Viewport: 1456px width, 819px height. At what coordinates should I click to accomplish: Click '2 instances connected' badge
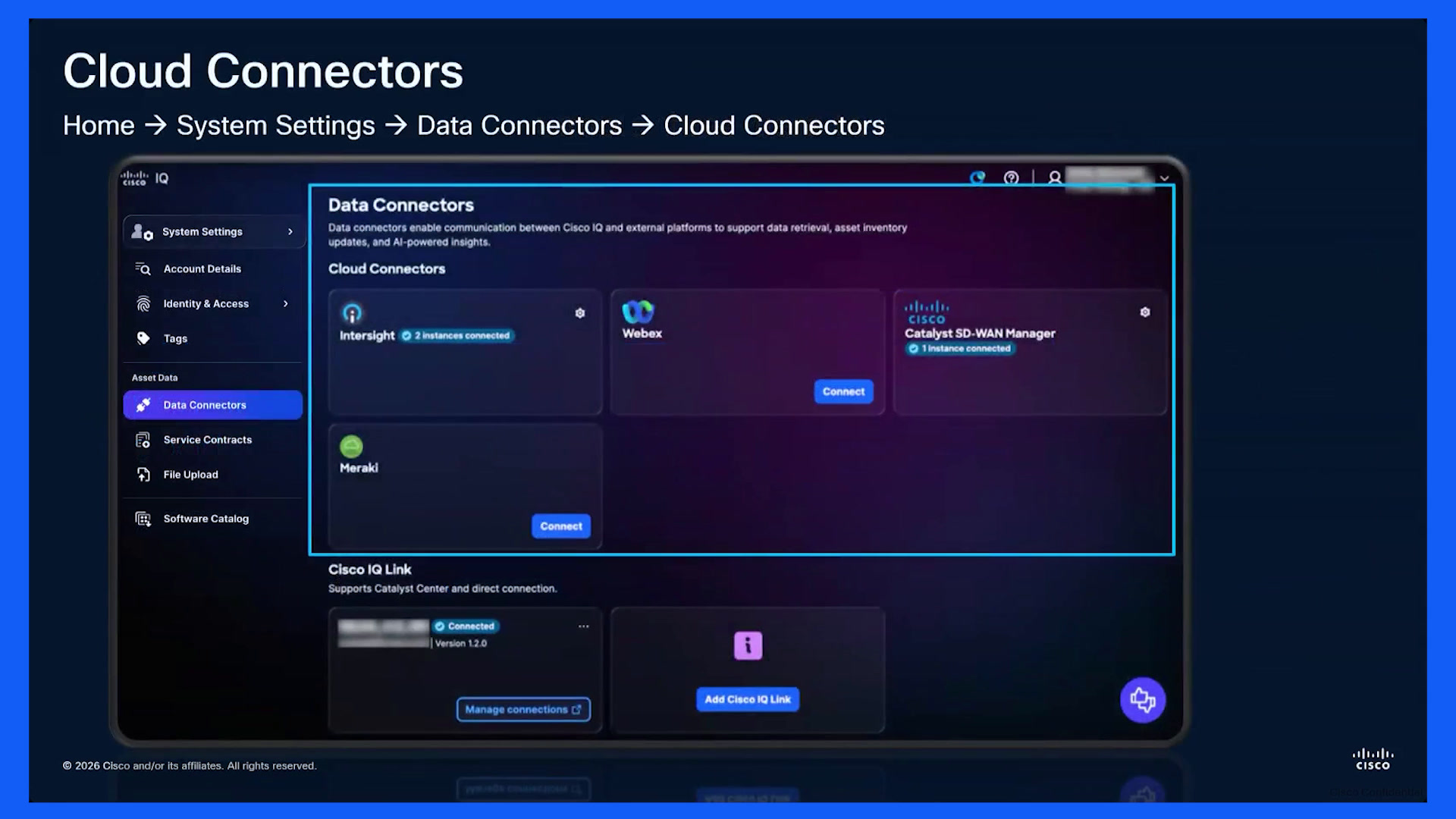pos(457,336)
